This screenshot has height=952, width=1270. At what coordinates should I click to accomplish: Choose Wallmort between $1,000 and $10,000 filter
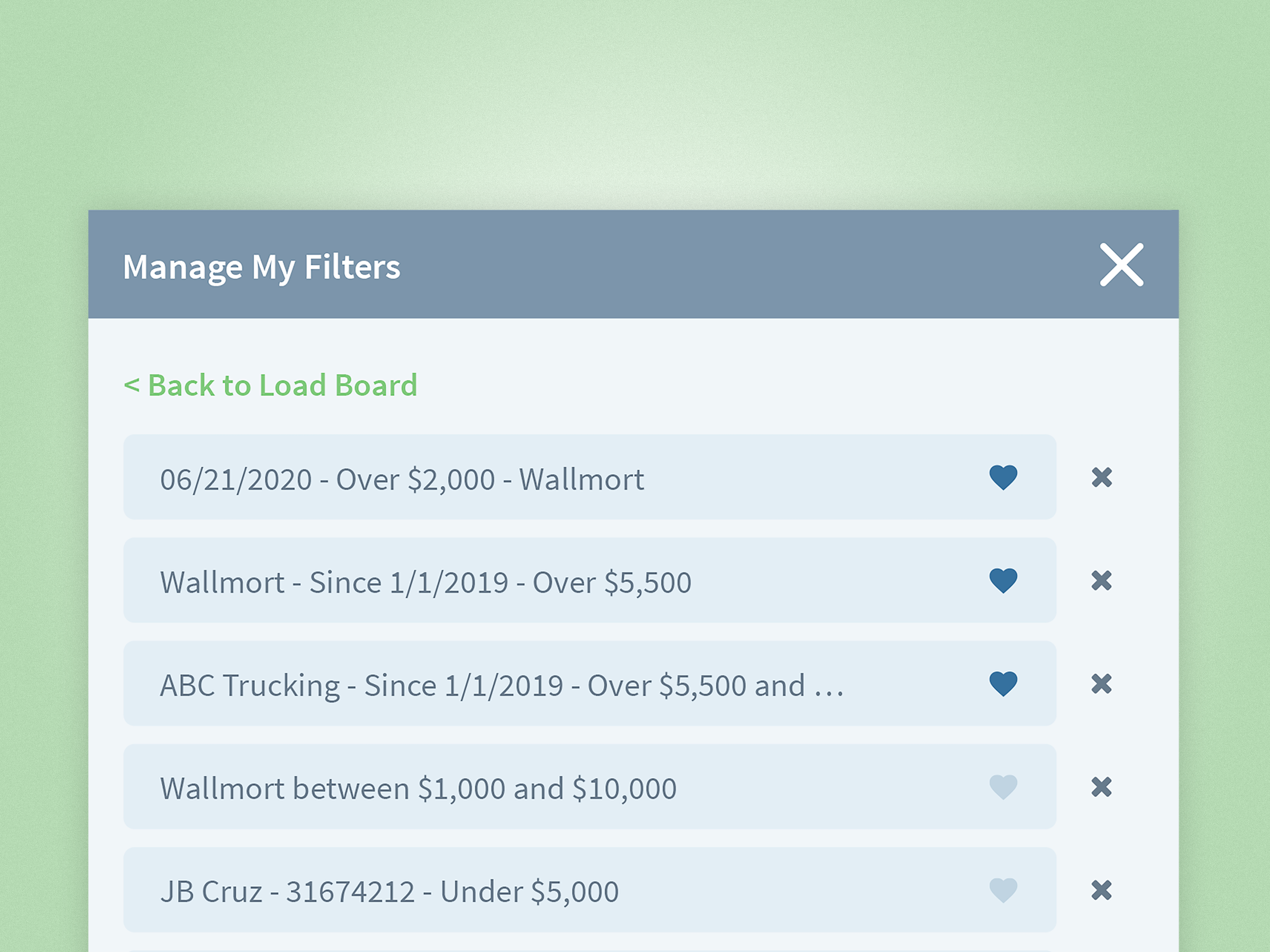(418, 789)
